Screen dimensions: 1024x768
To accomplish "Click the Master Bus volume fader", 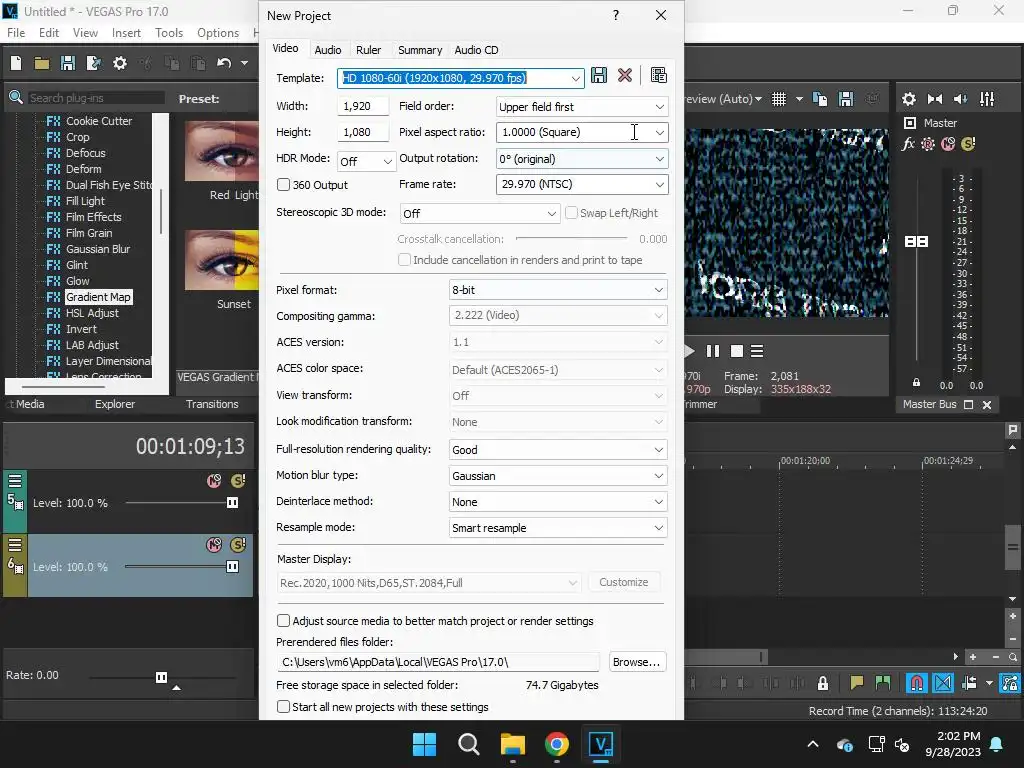I will [x=916, y=242].
